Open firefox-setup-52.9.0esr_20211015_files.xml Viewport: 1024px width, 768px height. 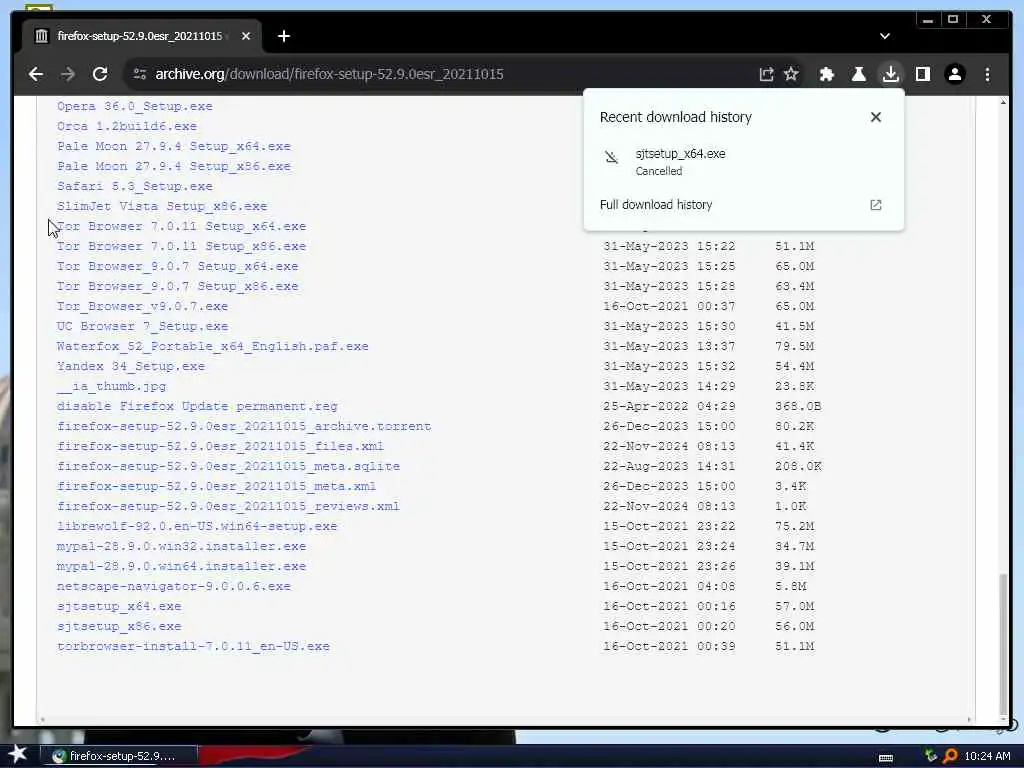(221, 446)
